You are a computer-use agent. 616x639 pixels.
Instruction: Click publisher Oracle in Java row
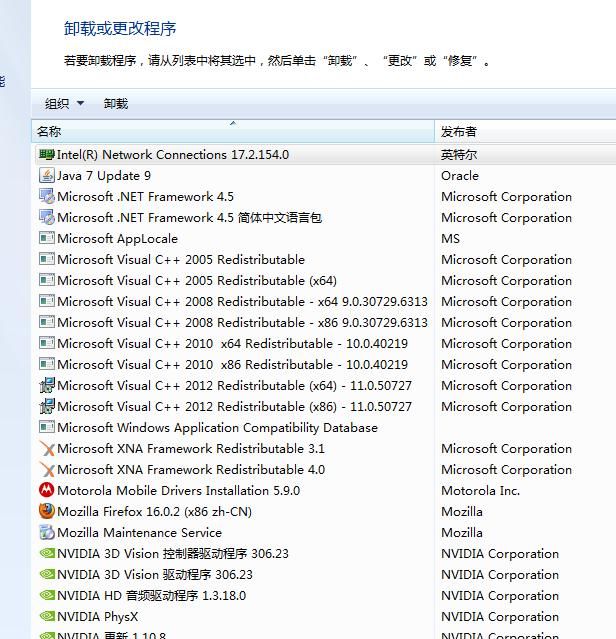[460, 176]
